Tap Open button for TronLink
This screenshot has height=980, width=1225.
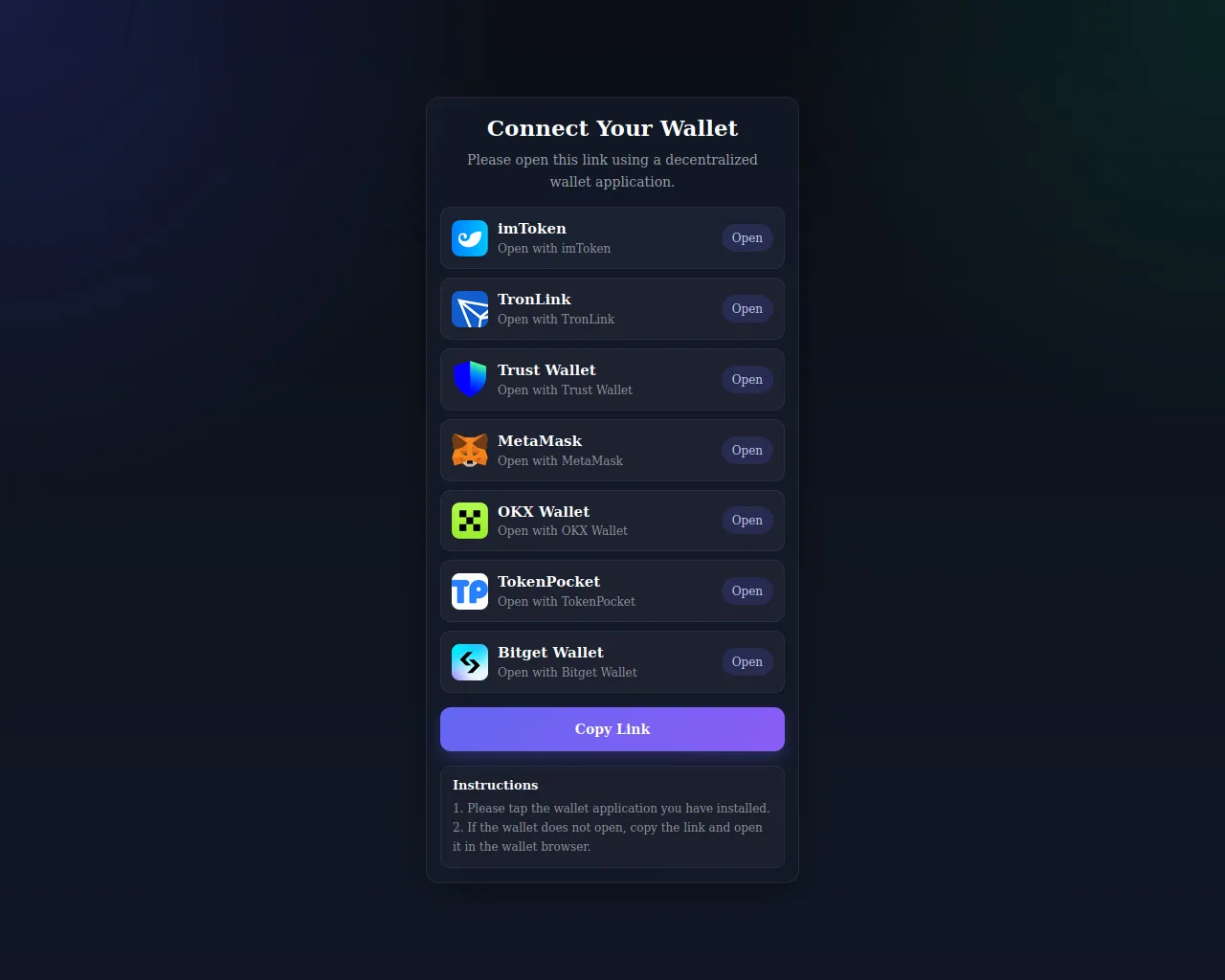(747, 309)
